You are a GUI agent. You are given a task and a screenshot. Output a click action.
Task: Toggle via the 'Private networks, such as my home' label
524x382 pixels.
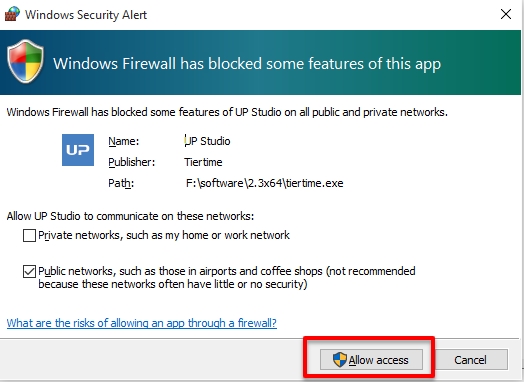pos(164,235)
